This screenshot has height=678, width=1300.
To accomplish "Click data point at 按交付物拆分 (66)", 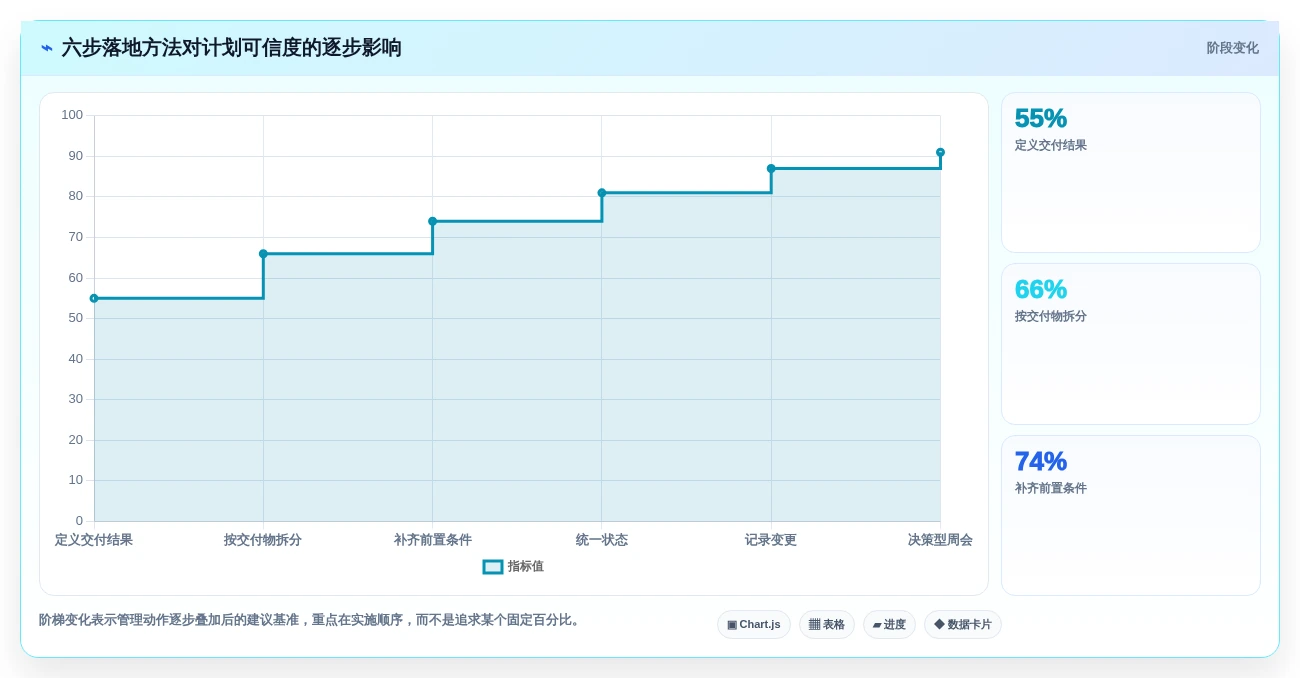I will pyautogui.click(x=263, y=254).
